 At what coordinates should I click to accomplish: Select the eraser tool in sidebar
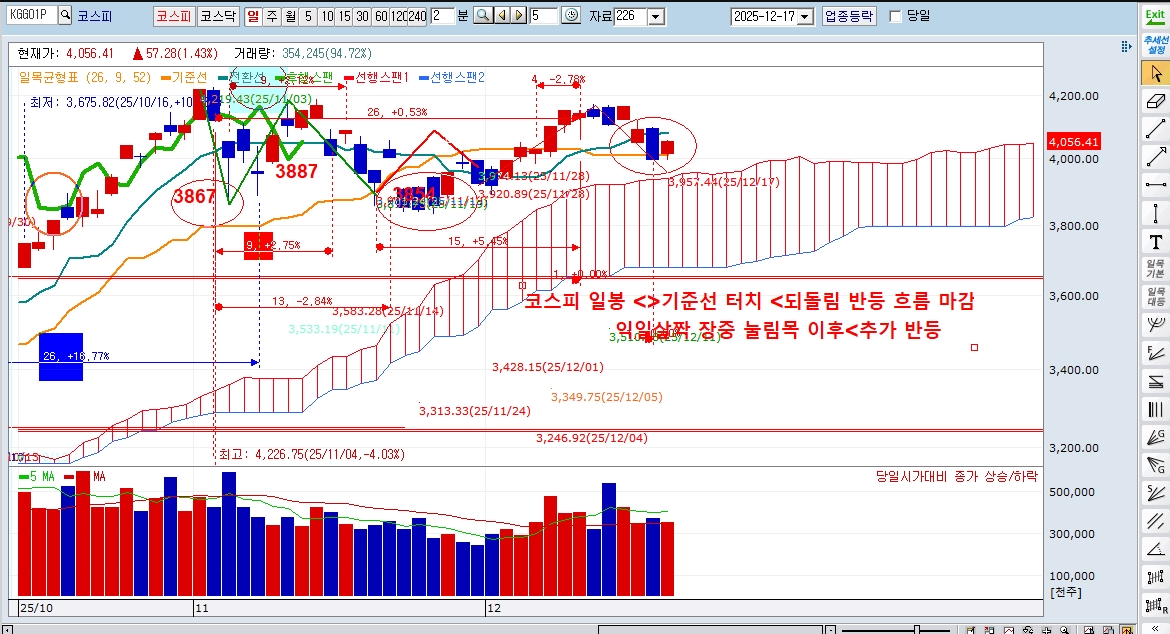tap(1156, 100)
